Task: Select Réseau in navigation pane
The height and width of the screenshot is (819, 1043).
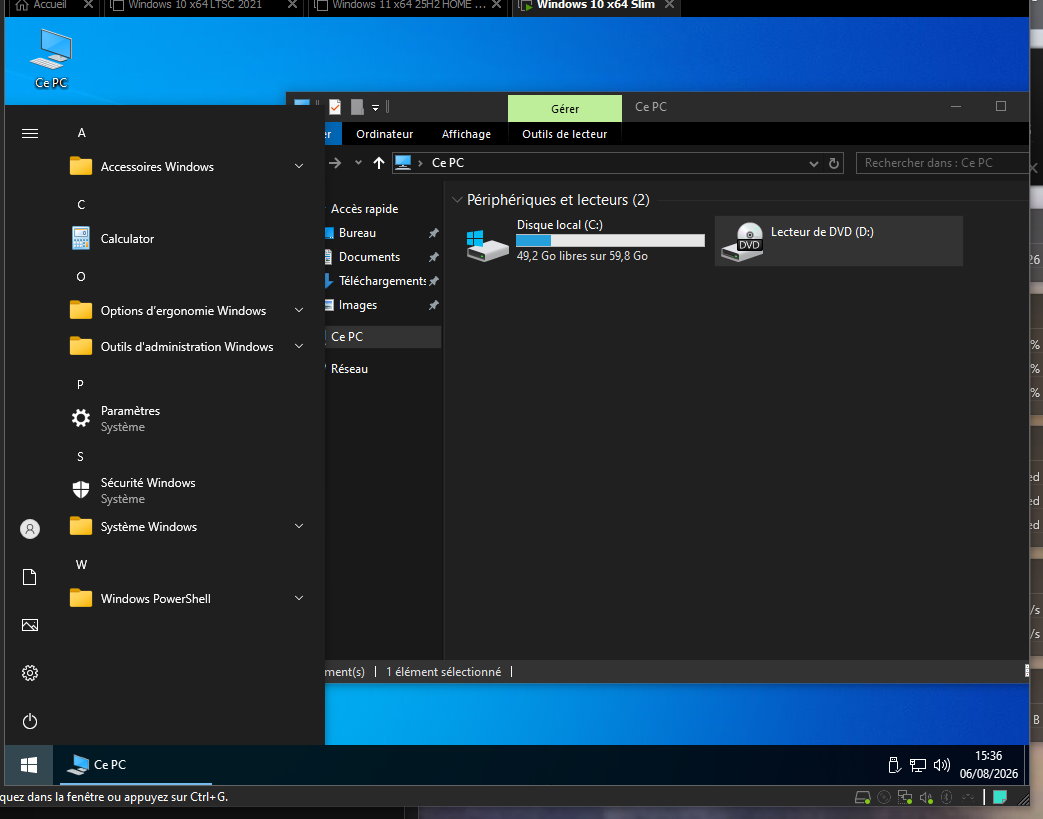Action: point(349,369)
